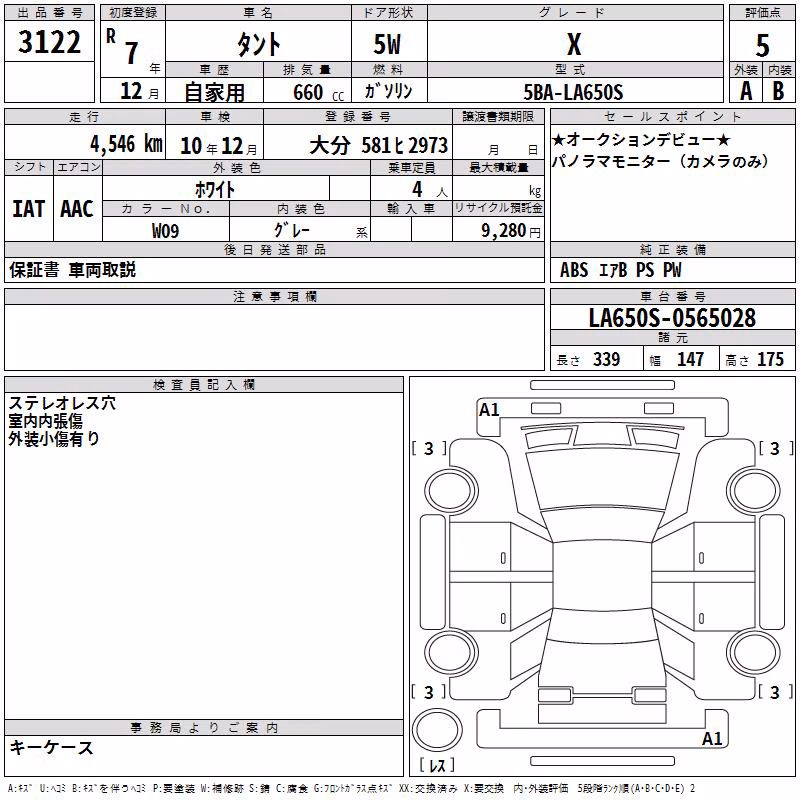This screenshot has height=800, width=800.
Task: Click width value 147
Action: [x=690, y=359]
